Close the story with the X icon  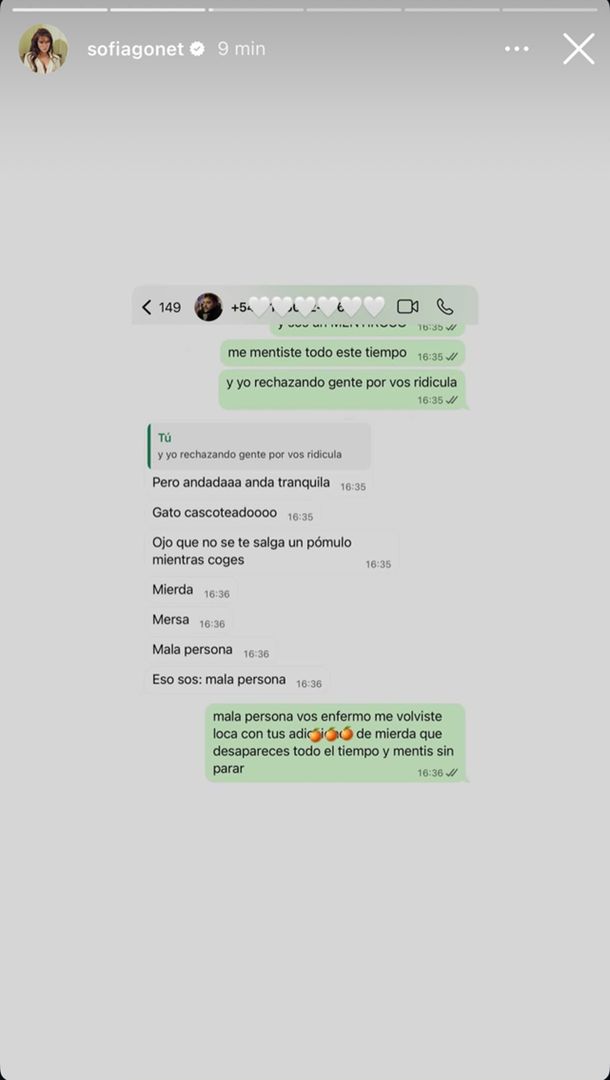pos(578,49)
